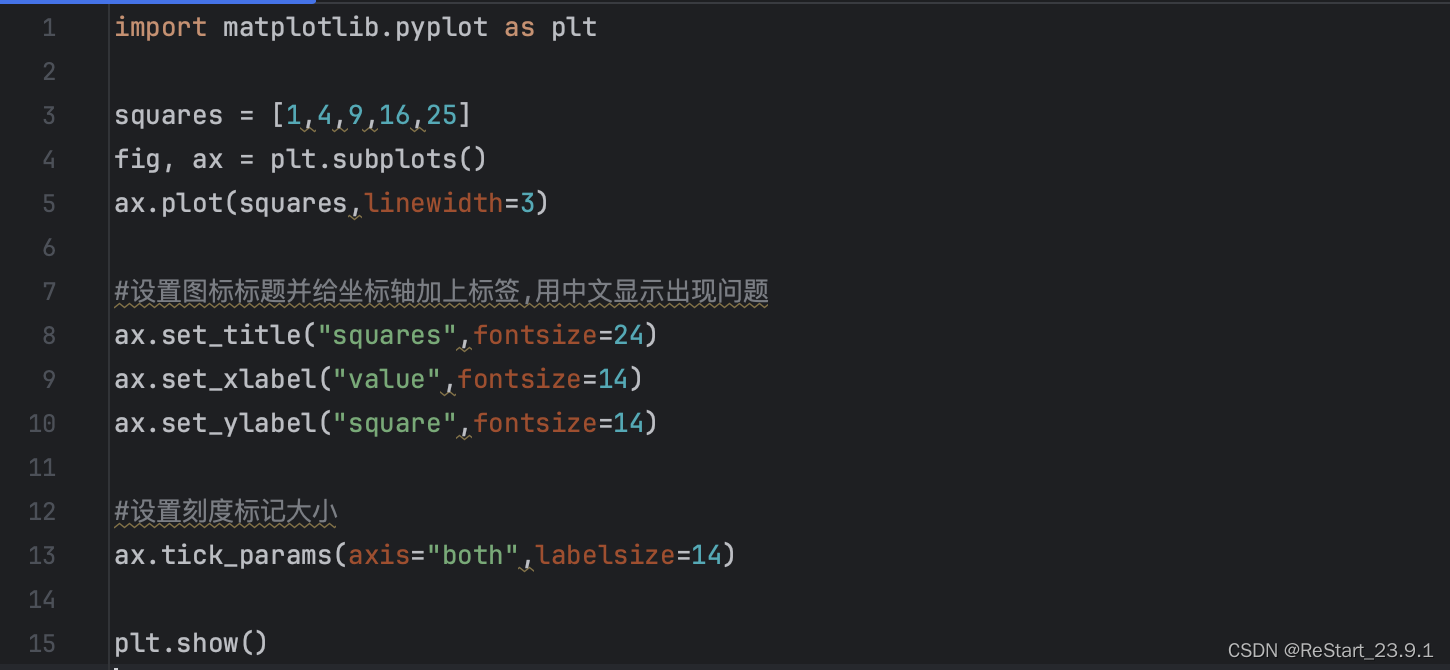Click line number 8 in the gutter
The height and width of the screenshot is (670, 1450).
(49, 335)
